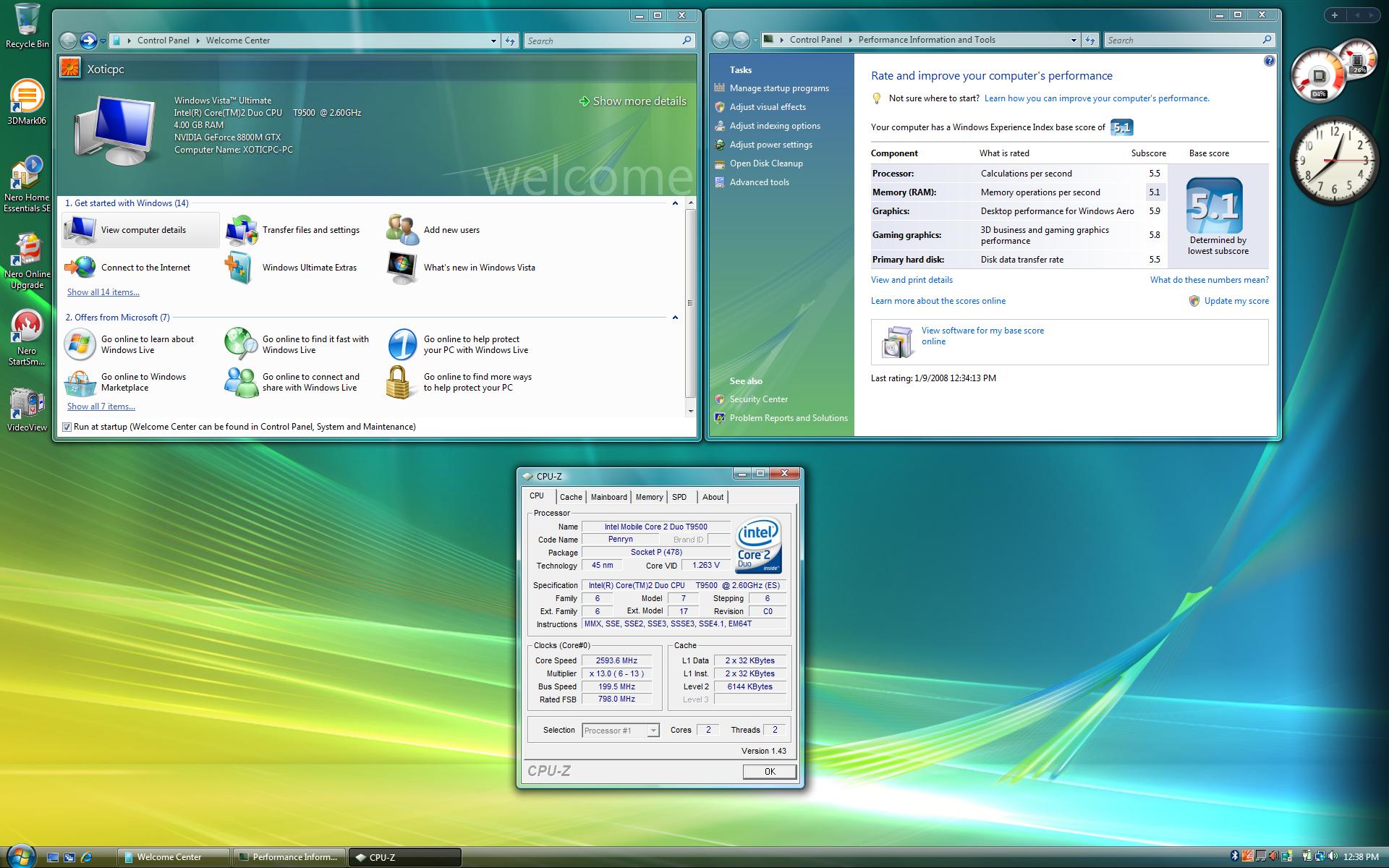The width and height of the screenshot is (1389, 868).
Task: Click the Windows Live learn-about icon
Action: (x=80, y=344)
